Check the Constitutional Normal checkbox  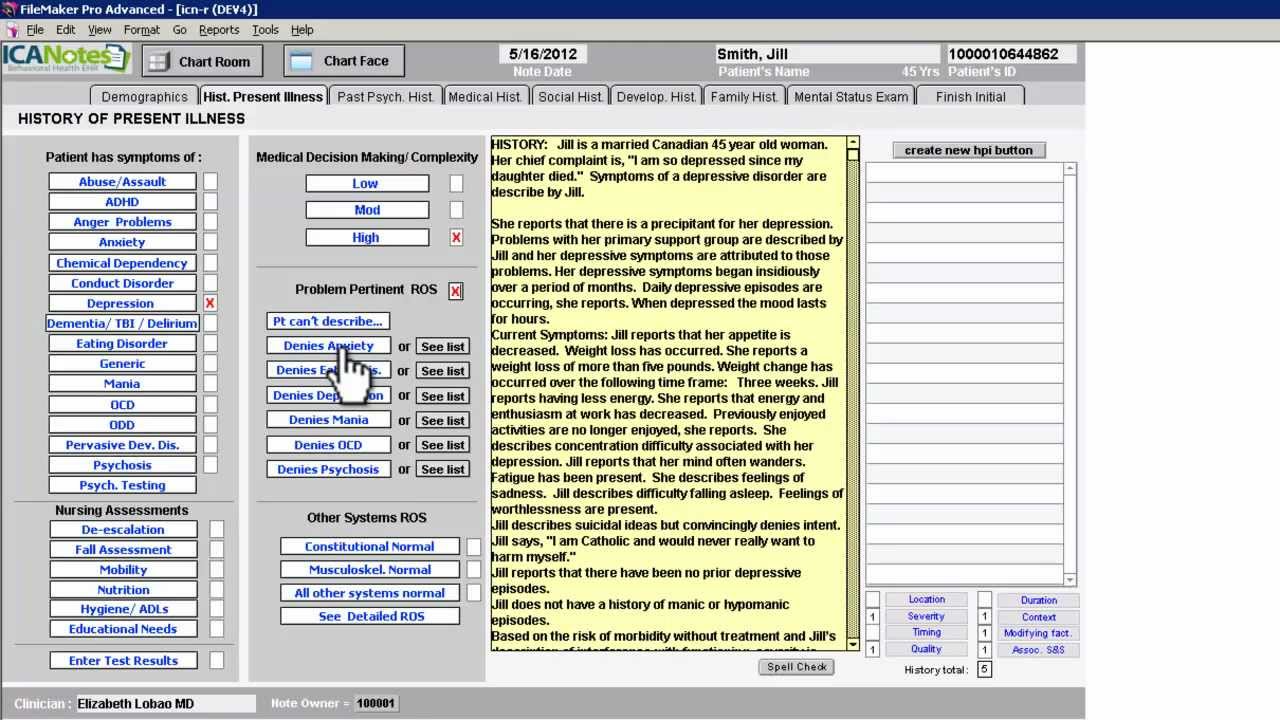point(473,547)
